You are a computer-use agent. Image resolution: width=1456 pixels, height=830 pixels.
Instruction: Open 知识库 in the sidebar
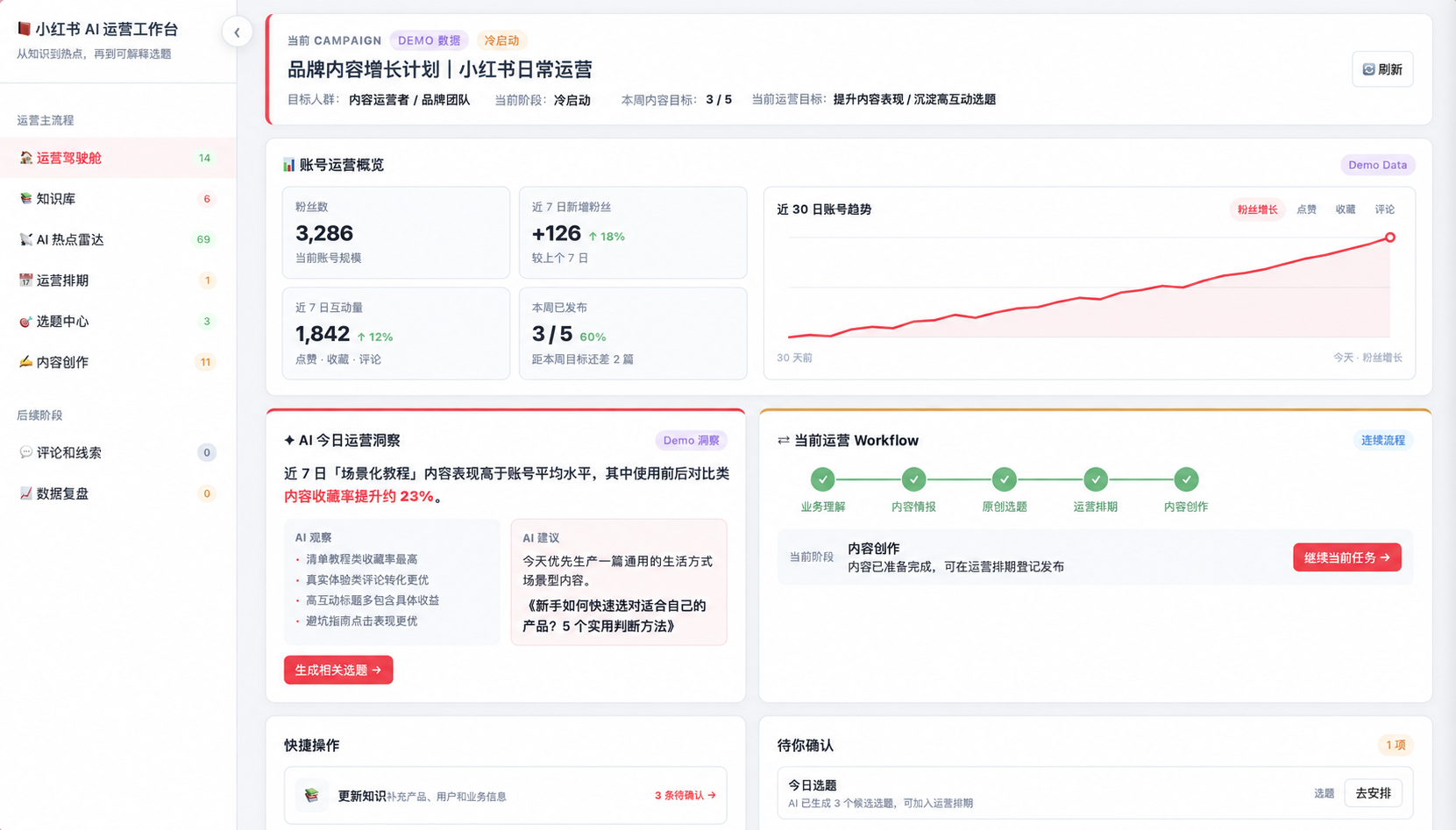click(118, 199)
